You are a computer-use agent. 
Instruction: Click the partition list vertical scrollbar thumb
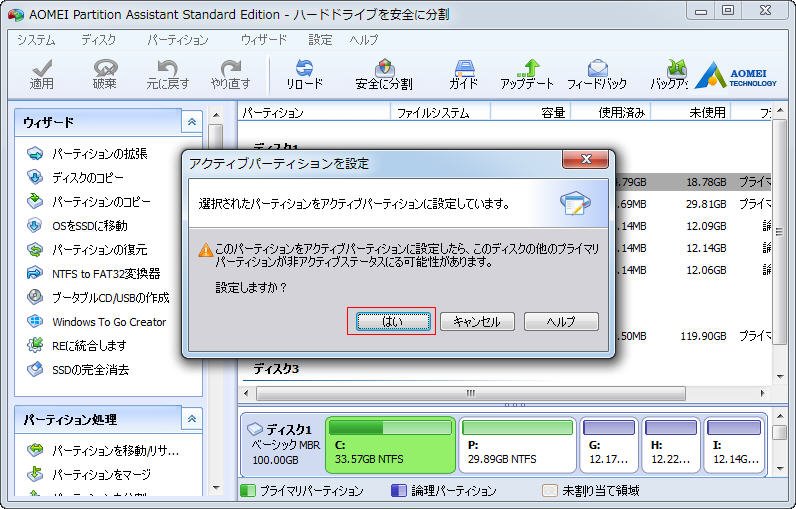[x=779, y=232]
